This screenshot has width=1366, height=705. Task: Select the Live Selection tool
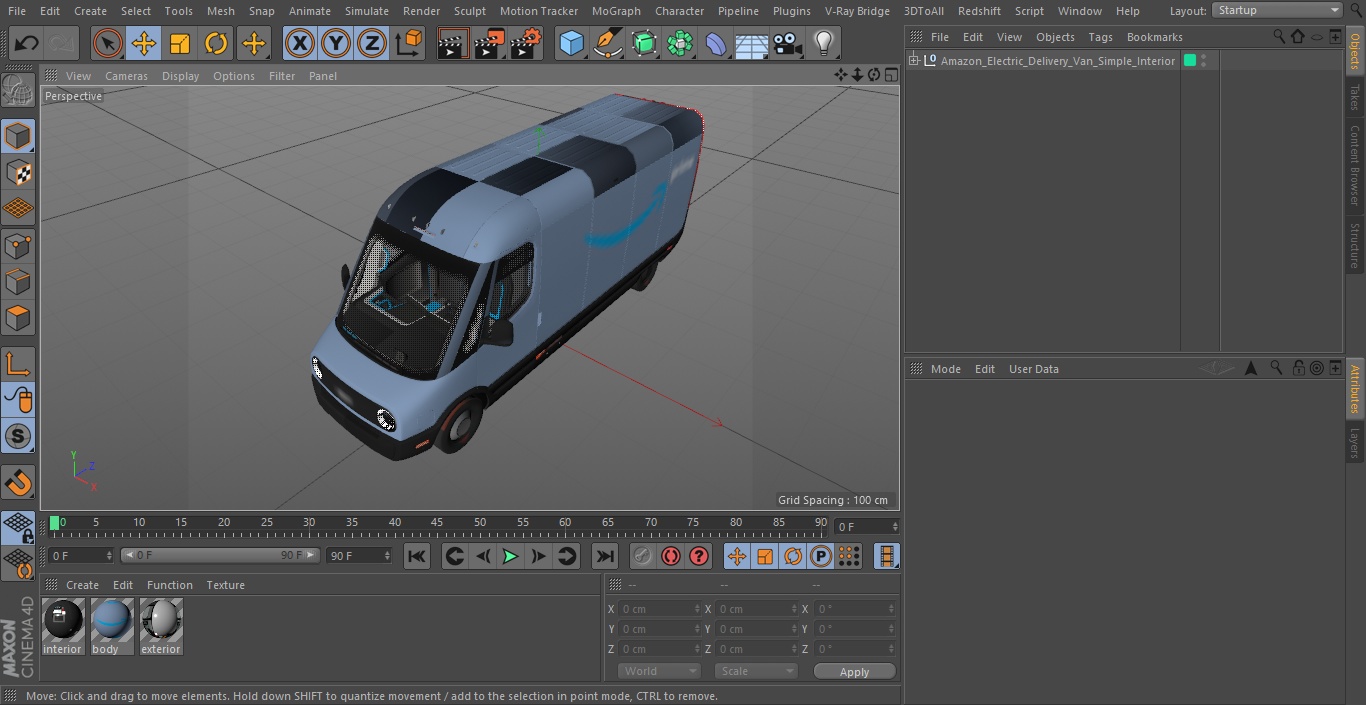pos(107,43)
